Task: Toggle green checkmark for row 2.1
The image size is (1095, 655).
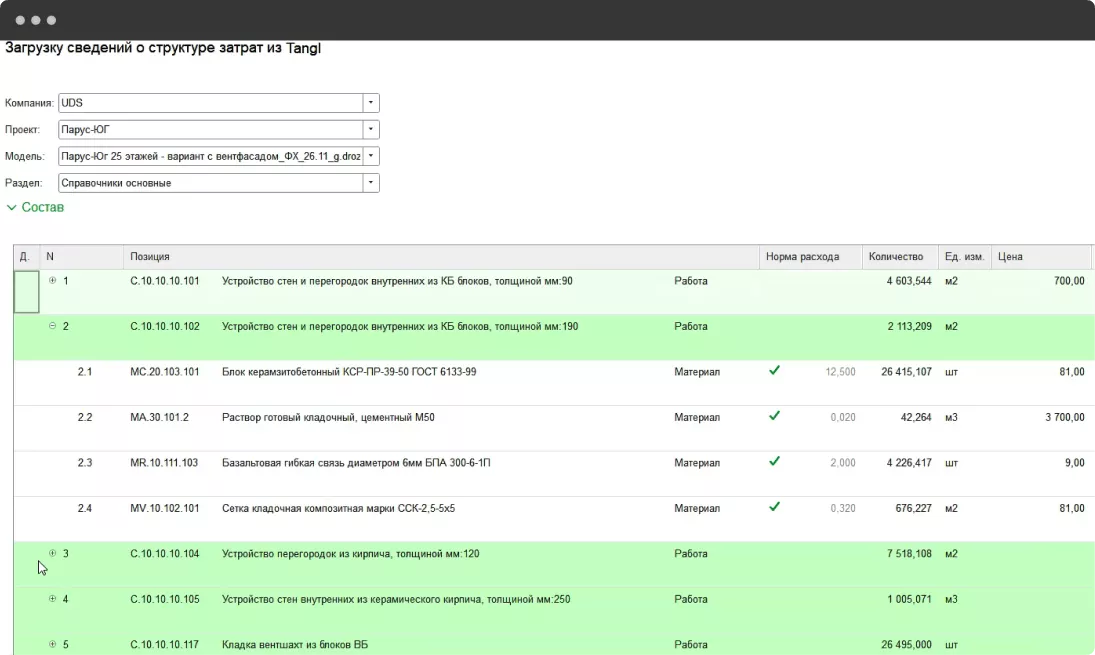Action: tap(773, 371)
